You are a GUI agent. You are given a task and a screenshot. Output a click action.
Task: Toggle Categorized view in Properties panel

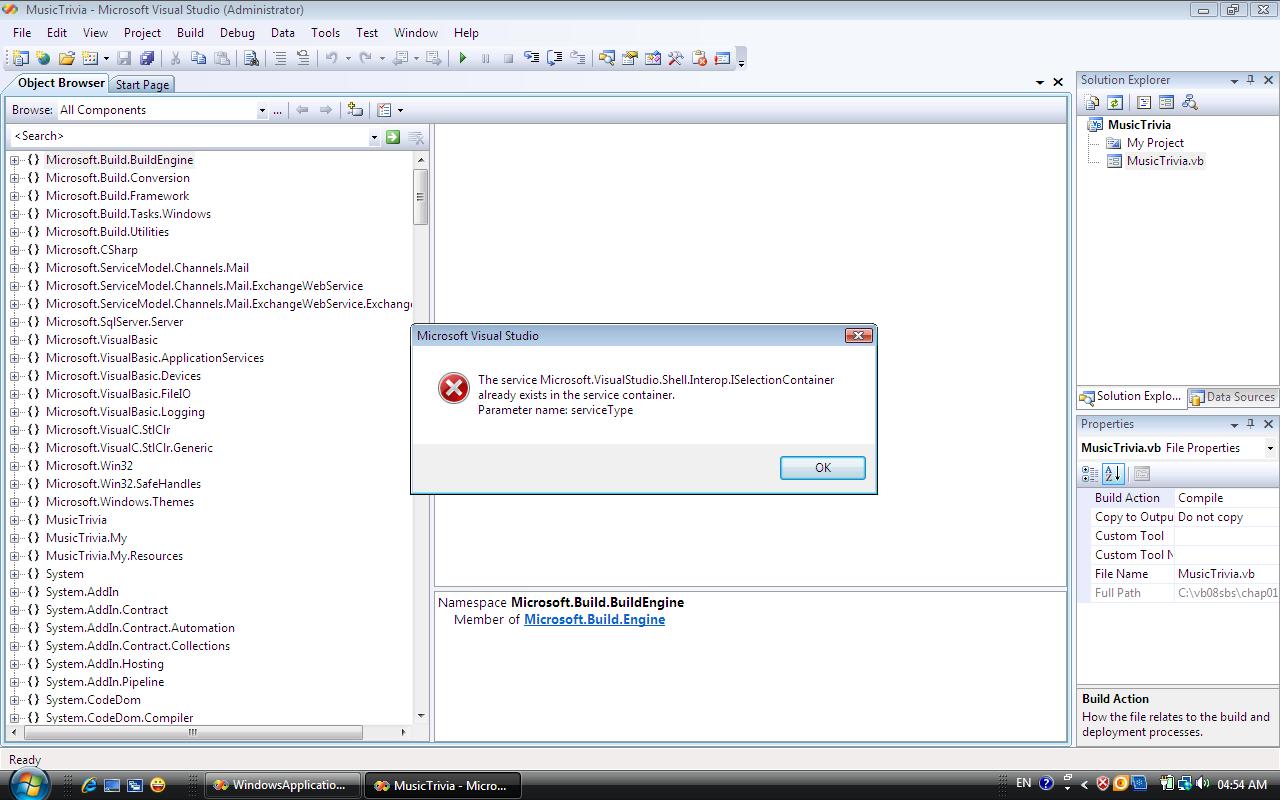1090,473
